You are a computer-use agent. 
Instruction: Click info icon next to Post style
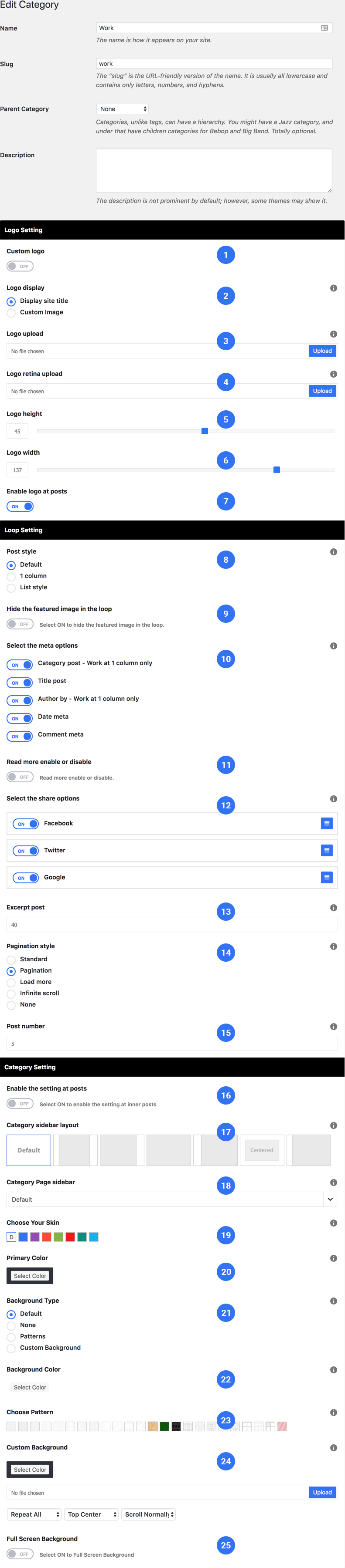[333, 552]
